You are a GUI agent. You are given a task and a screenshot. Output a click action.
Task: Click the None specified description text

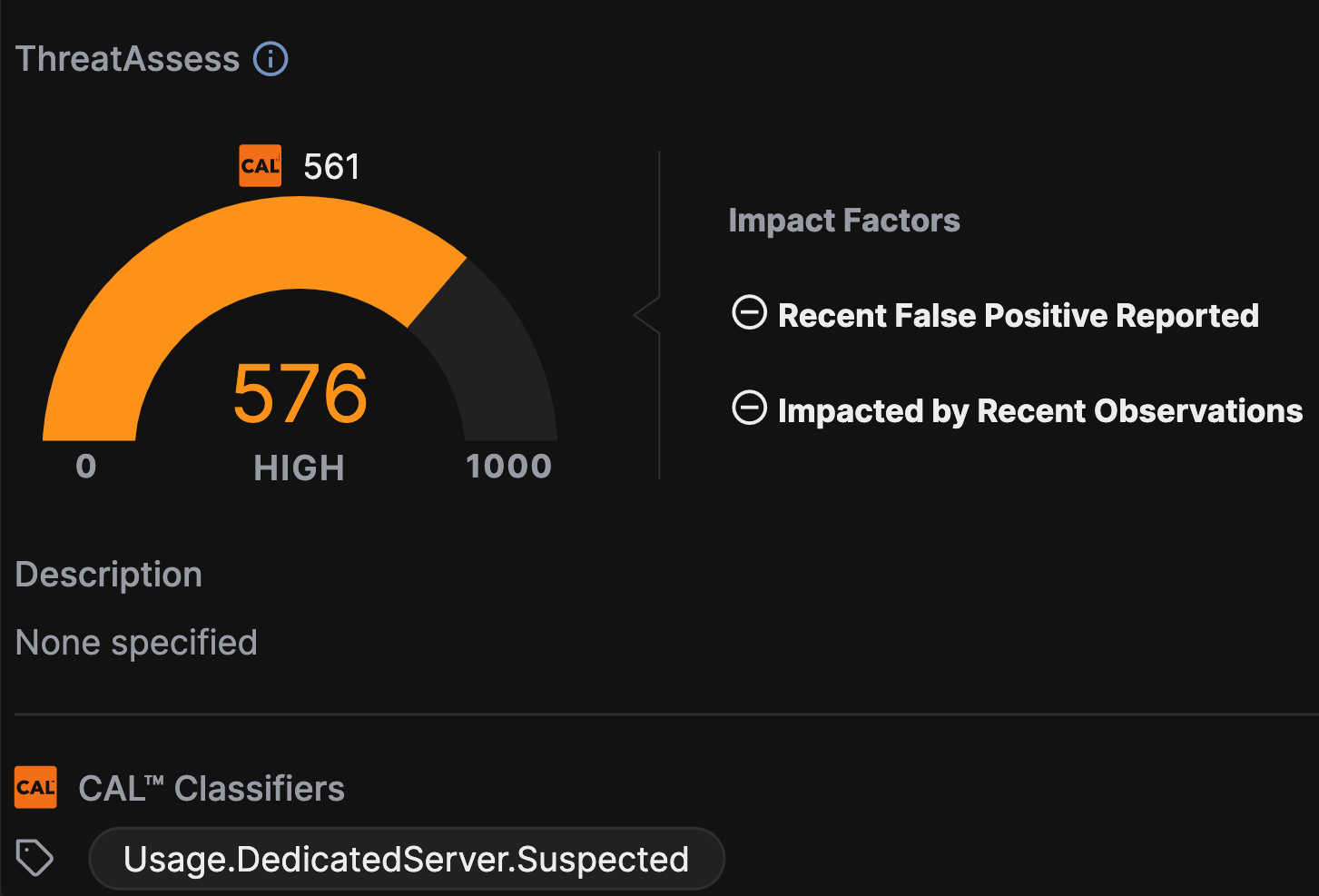click(x=137, y=643)
